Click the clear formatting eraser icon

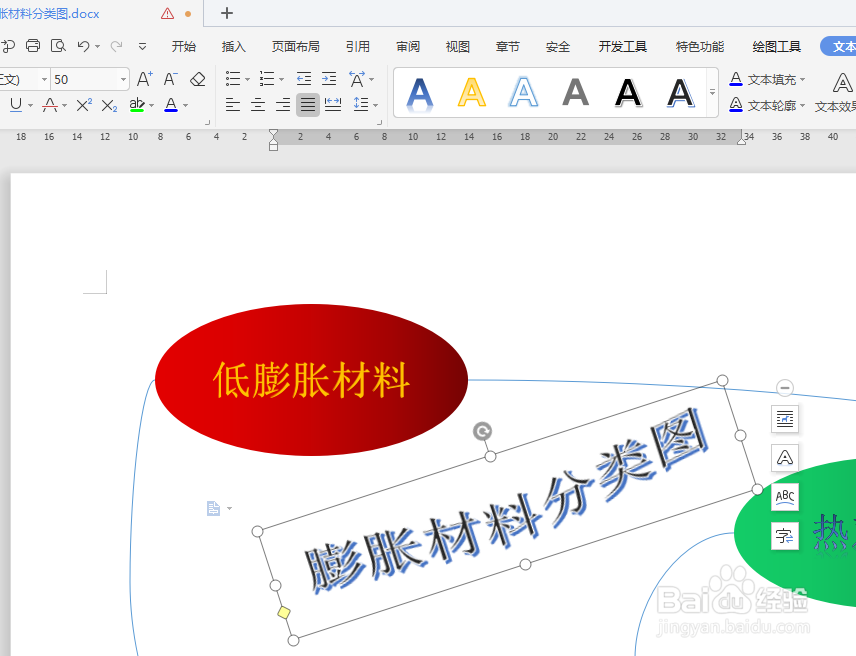[197, 78]
